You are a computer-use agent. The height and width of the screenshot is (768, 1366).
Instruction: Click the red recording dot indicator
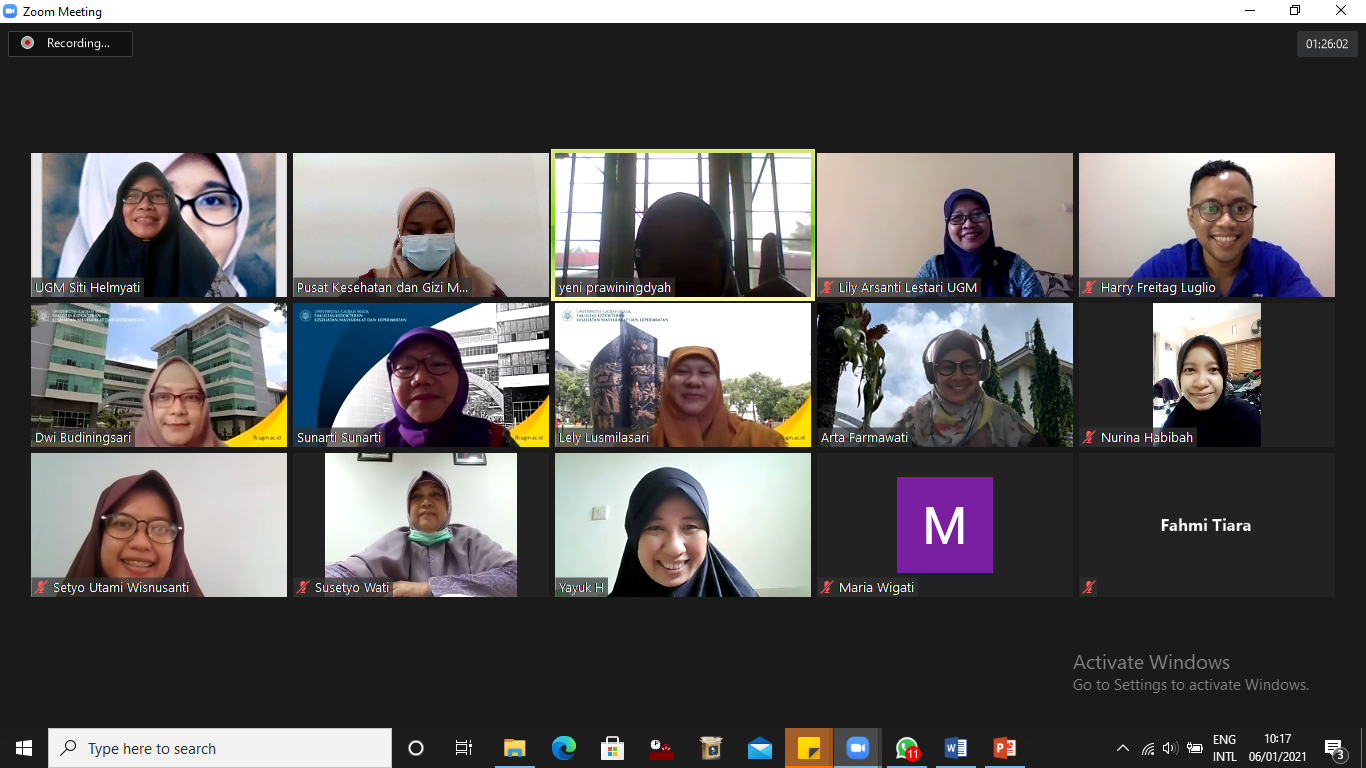(27, 43)
